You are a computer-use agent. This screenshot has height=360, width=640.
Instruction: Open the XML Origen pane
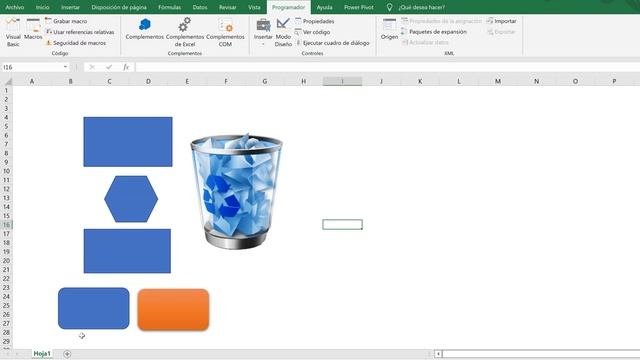pyautogui.click(x=389, y=29)
